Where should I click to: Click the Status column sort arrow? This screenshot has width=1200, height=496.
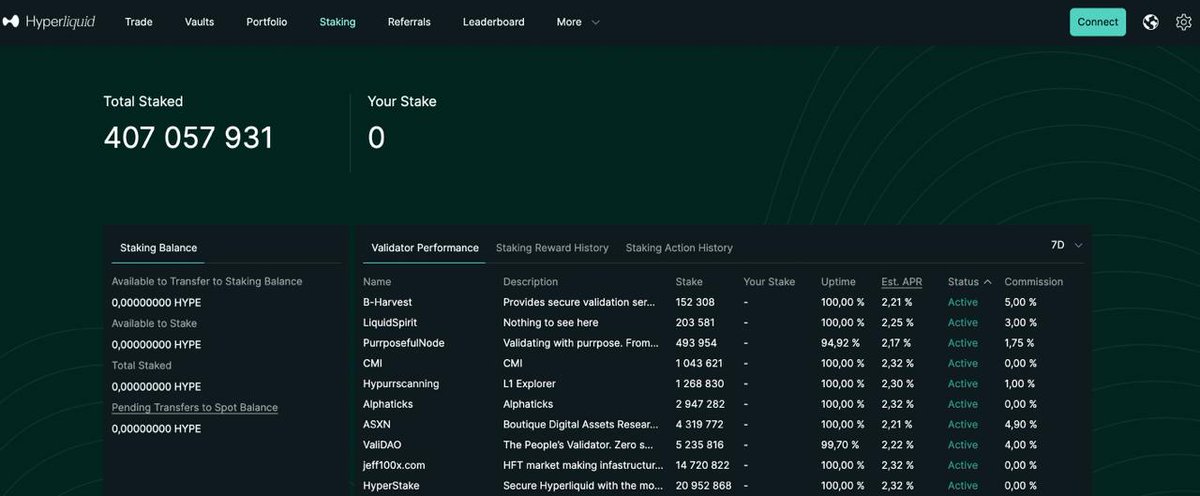point(988,282)
